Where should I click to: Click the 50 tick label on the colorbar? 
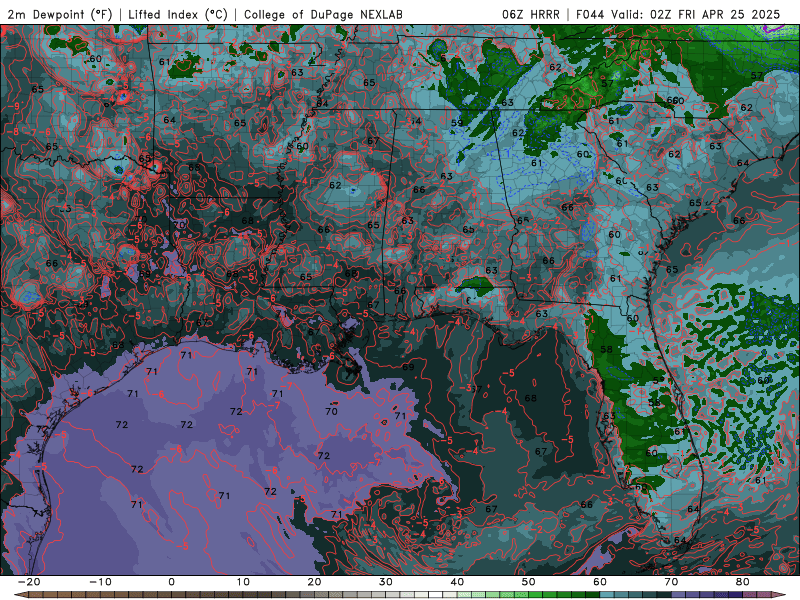(529, 582)
